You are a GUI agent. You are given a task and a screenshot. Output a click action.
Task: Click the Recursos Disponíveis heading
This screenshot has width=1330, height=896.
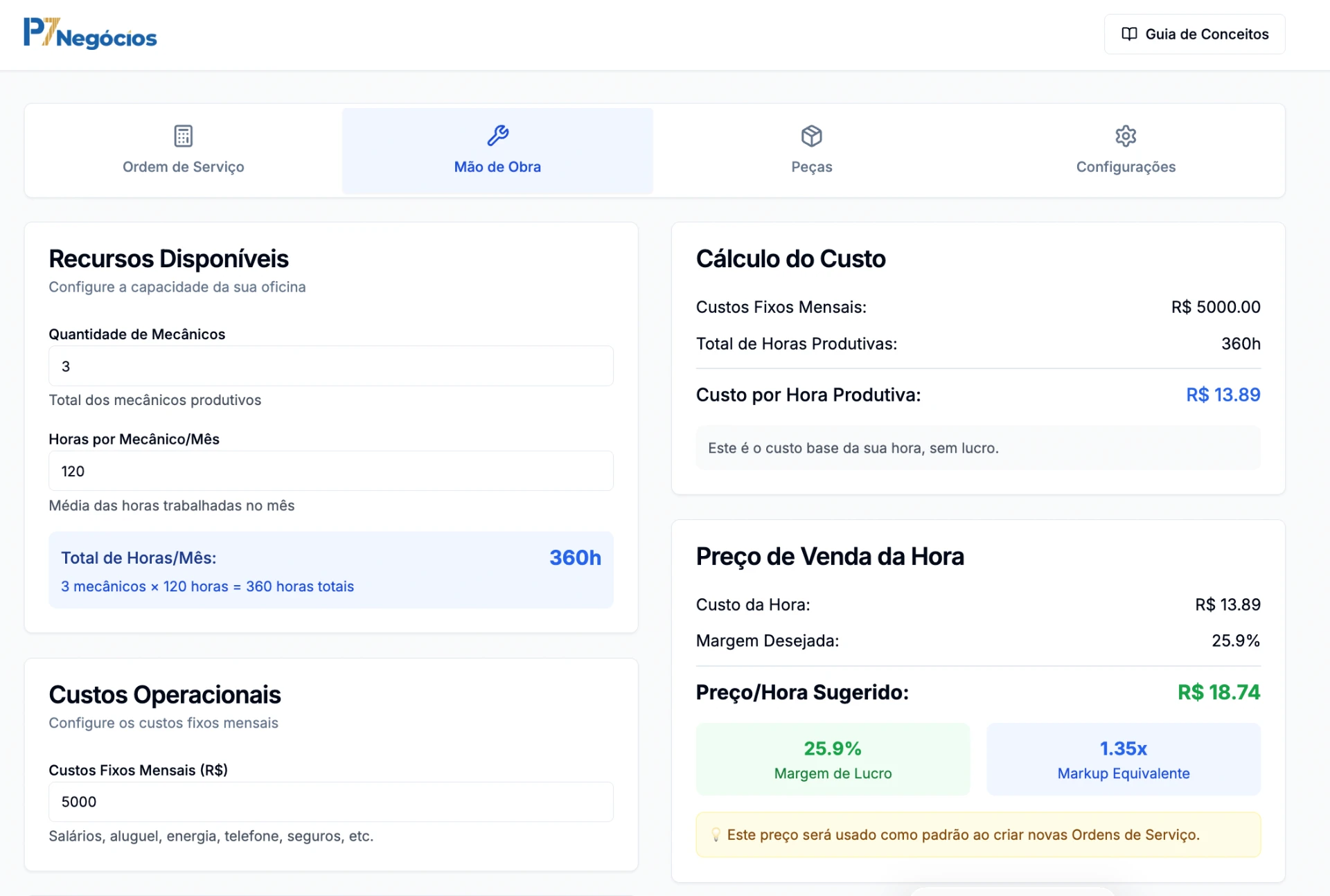point(168,258)
